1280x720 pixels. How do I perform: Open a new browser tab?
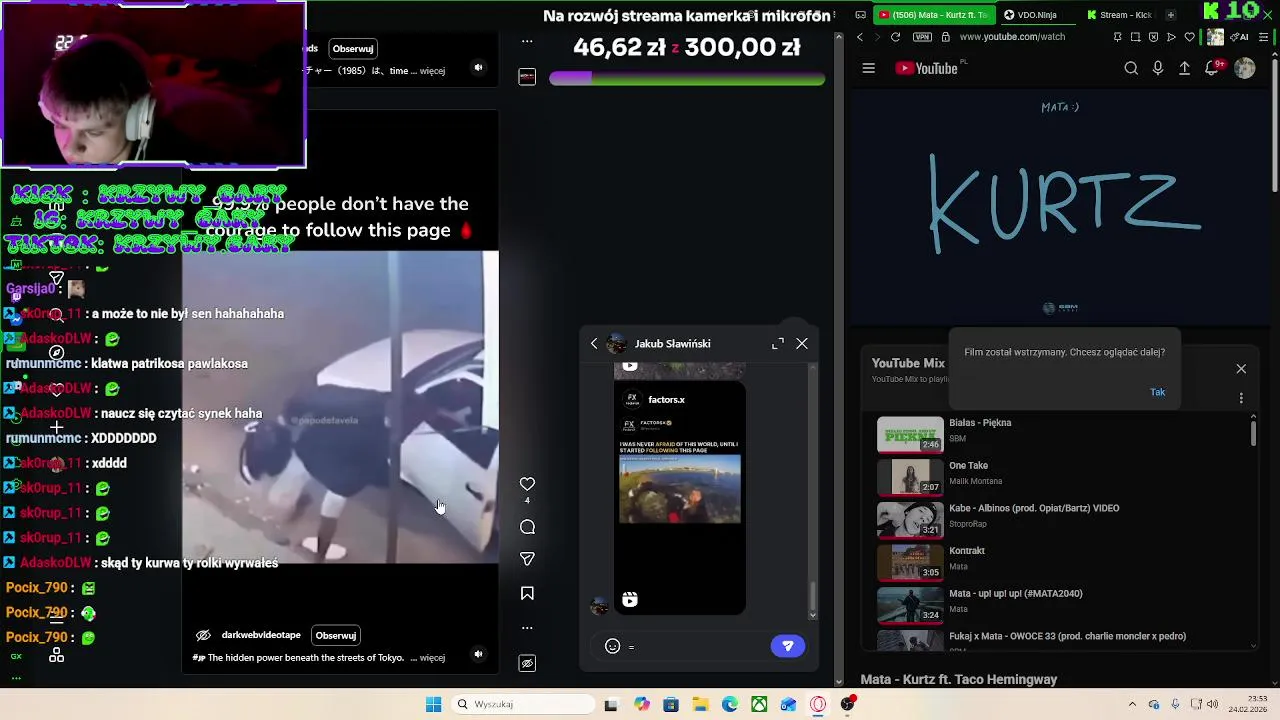point(1171,15)
